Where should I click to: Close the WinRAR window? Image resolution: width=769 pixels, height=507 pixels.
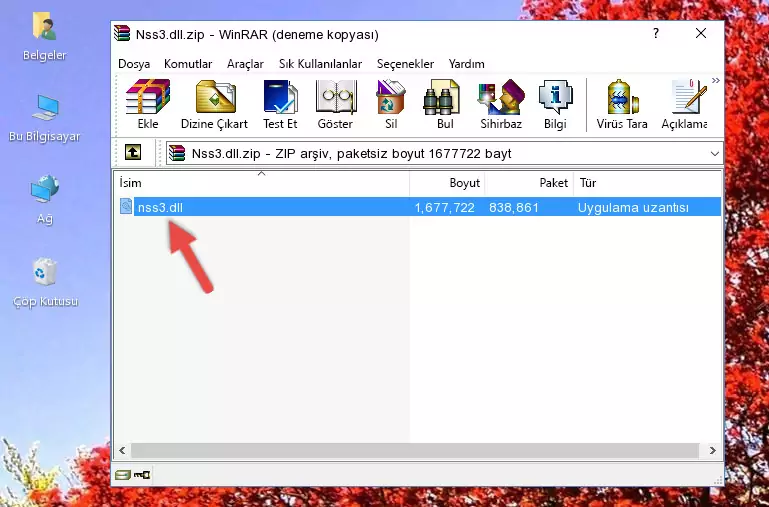pos(701,33)
